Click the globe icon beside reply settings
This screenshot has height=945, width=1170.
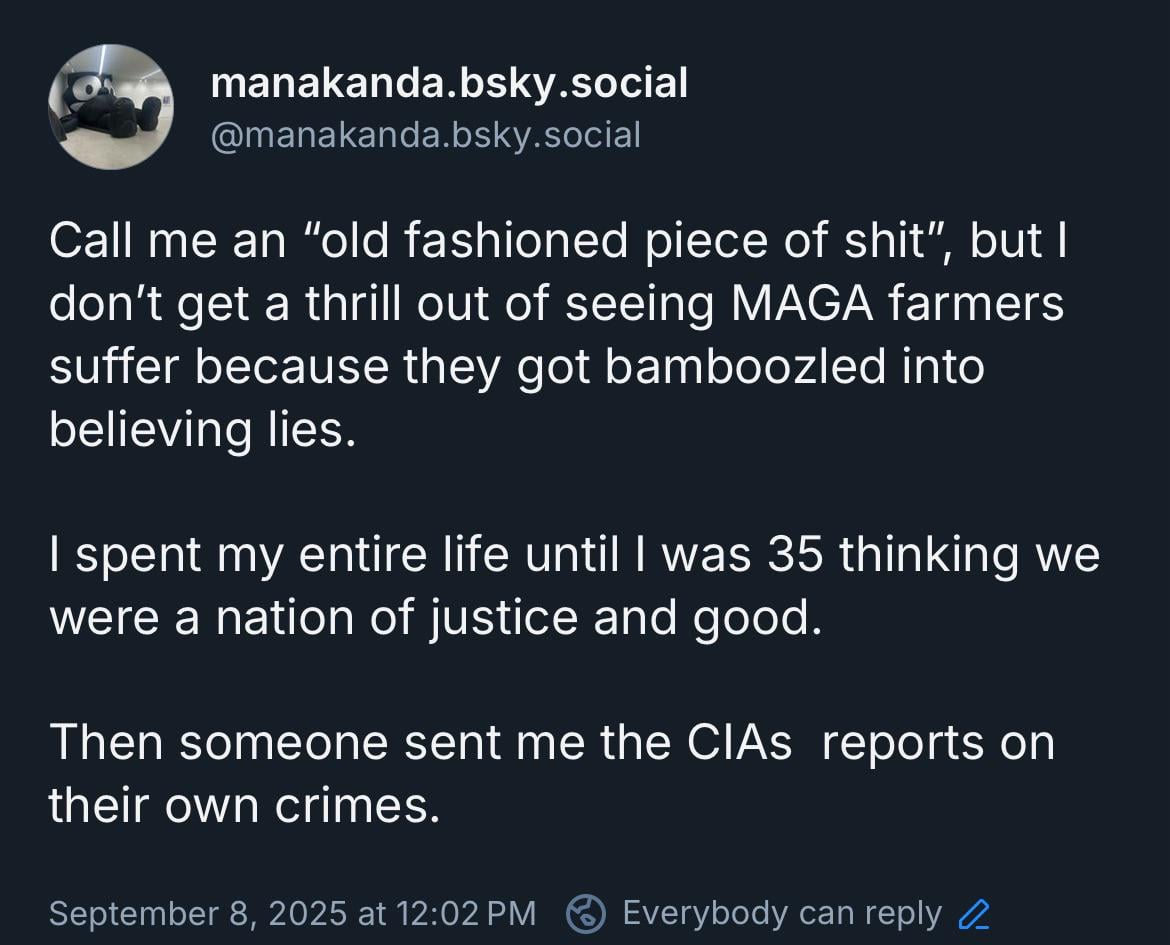coord(586,914)
